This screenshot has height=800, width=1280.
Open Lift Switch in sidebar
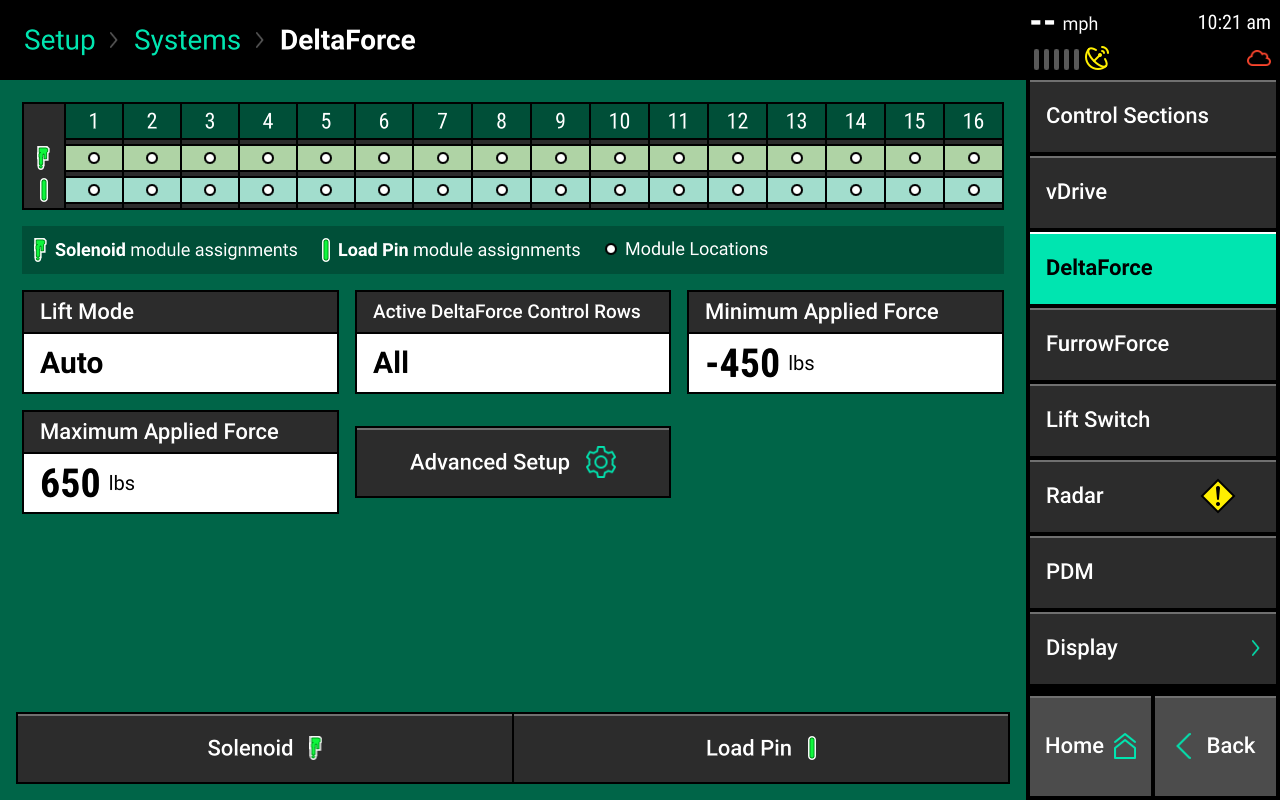1152,420
